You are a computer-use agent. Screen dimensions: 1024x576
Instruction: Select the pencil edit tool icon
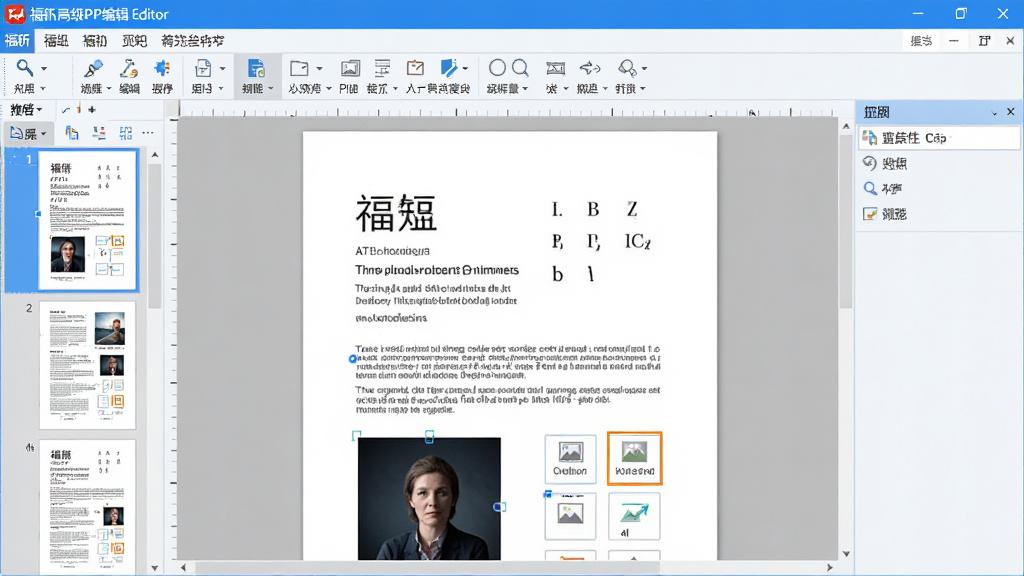coord(129,68)
